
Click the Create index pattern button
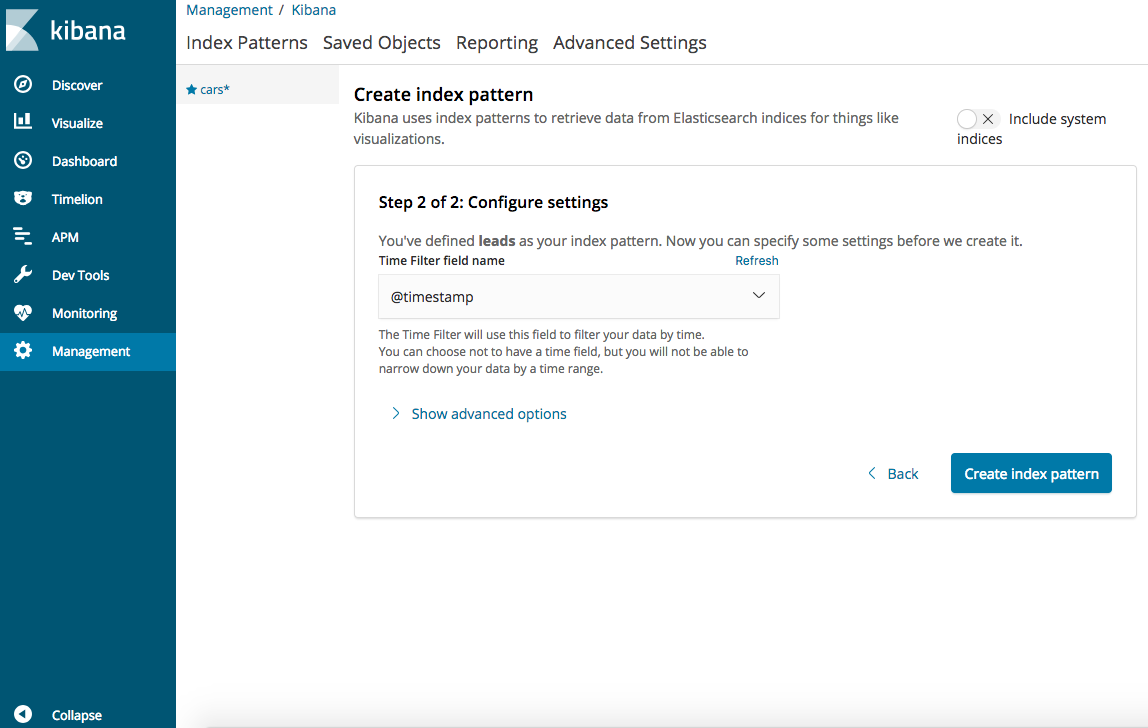1031,473
